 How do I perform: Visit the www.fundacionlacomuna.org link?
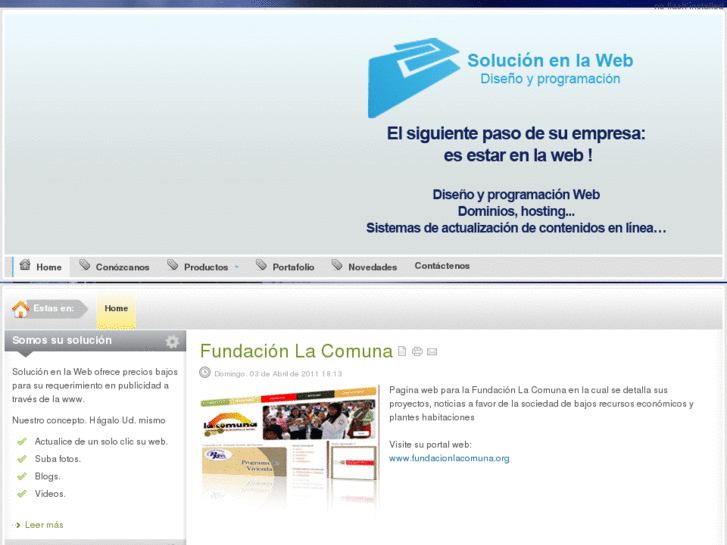(449, 458)
